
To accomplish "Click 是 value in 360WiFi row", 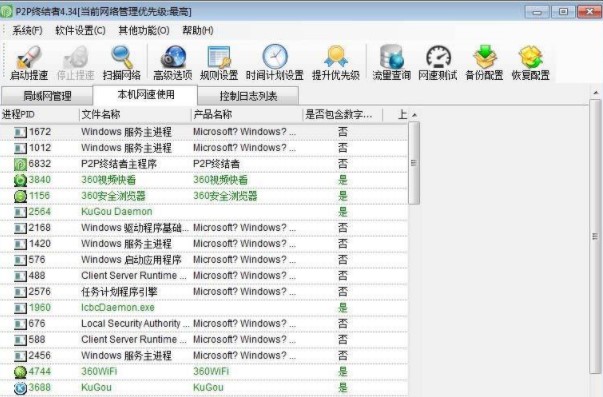I will coord(343,372).
